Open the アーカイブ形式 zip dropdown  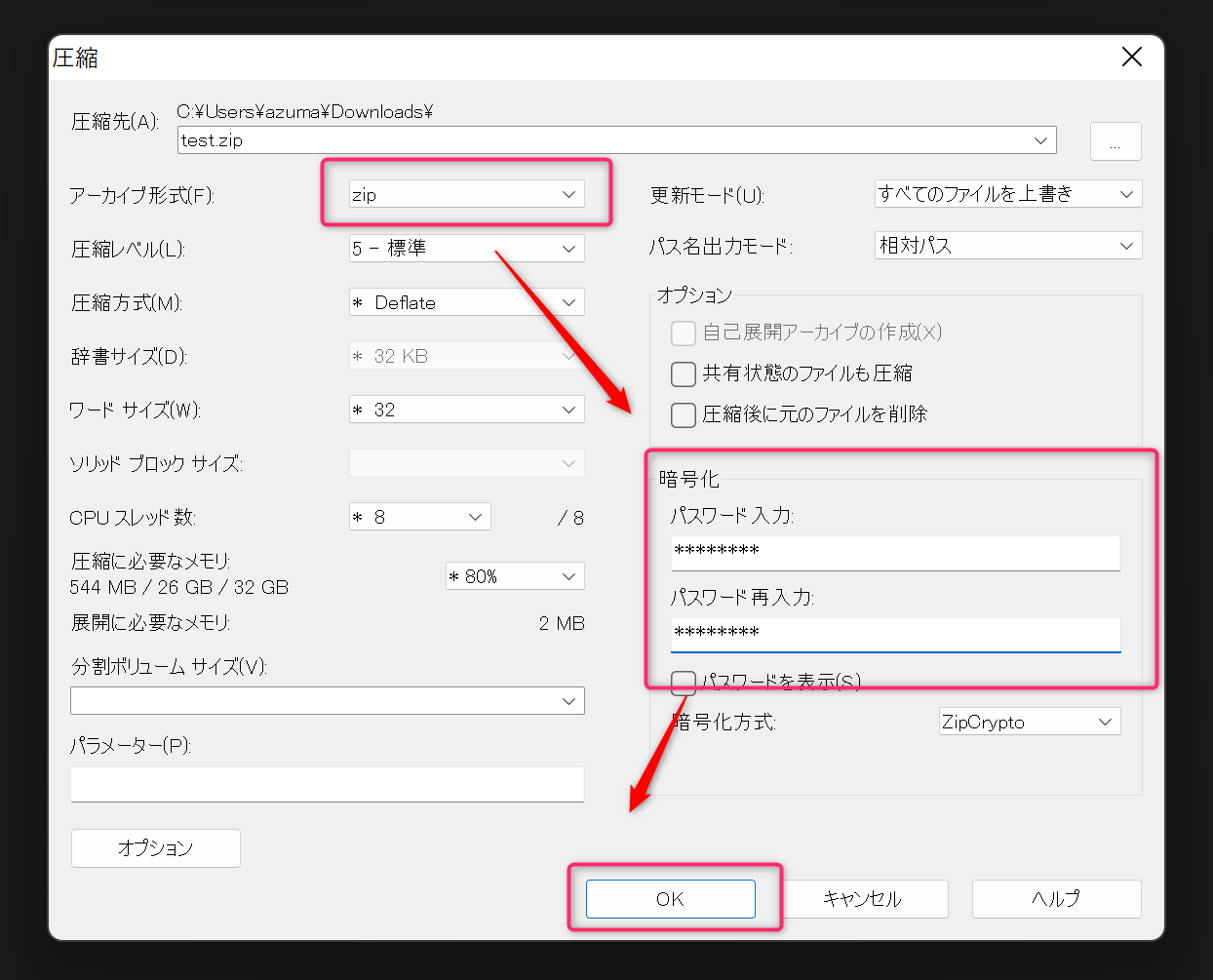tap(466, 194)
